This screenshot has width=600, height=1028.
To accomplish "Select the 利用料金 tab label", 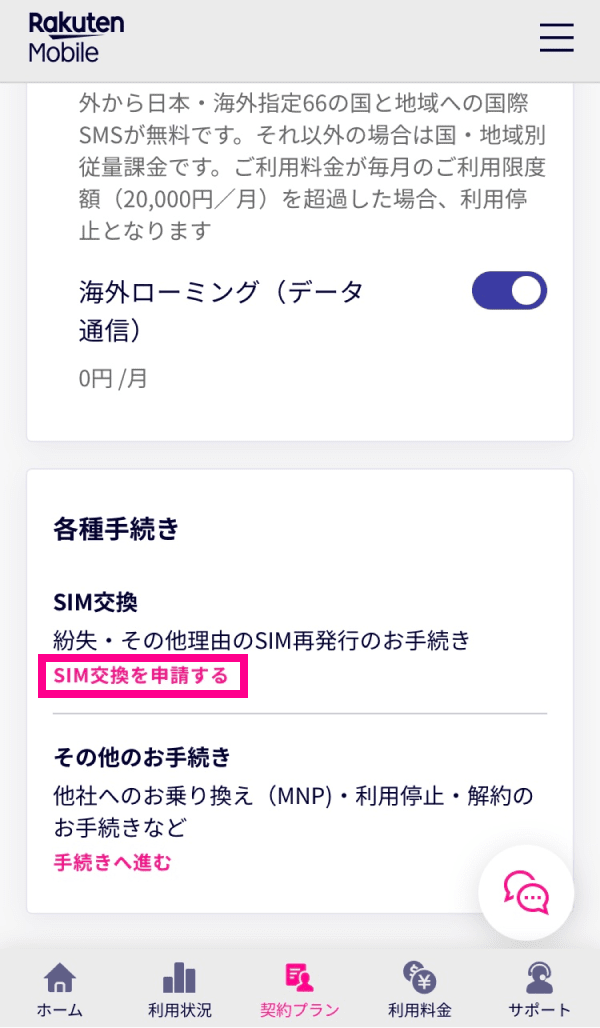I will (420, 1010).
